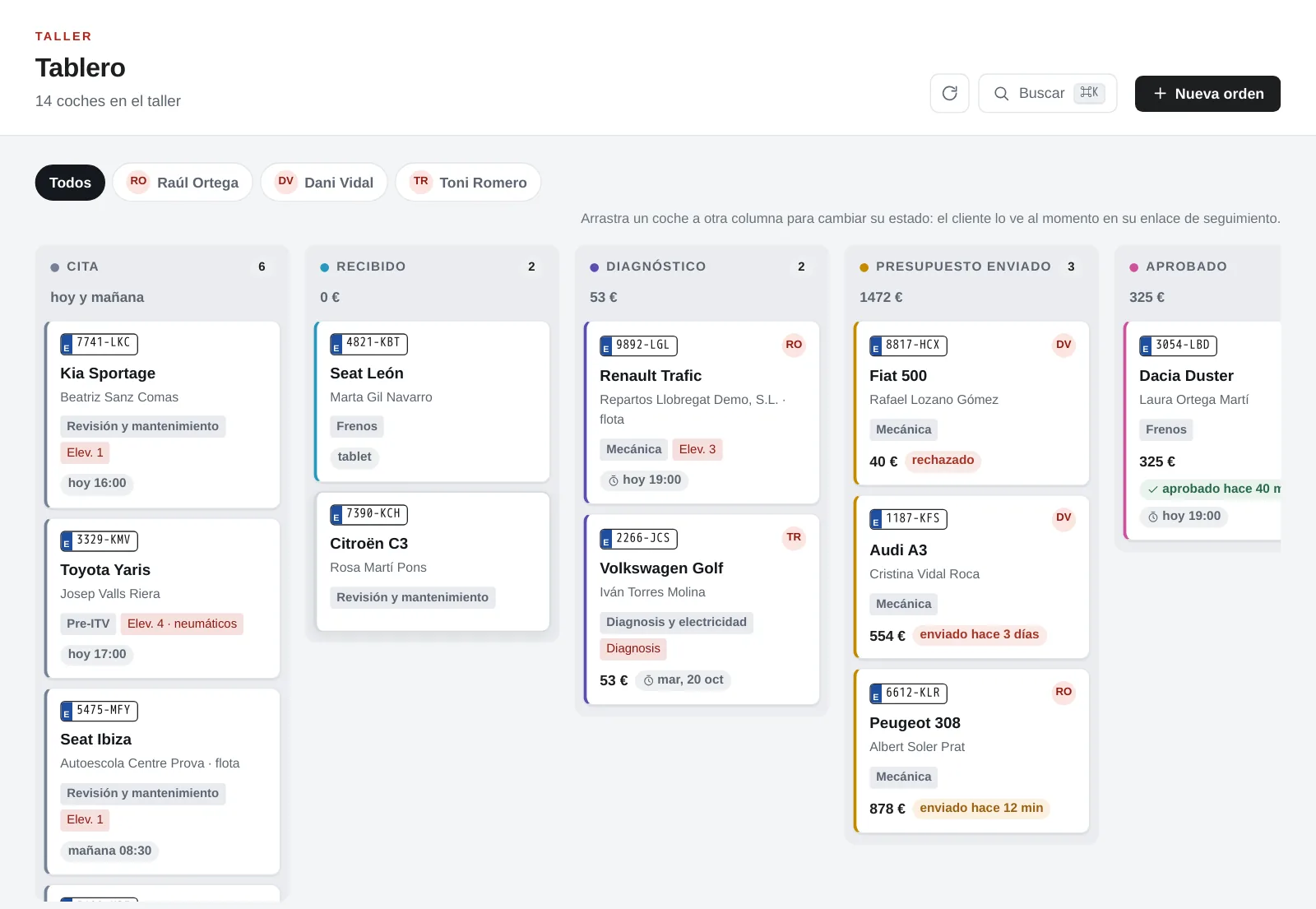Filter board by Dani Vidal
The image size is (1316, 909).
(325, 183)
